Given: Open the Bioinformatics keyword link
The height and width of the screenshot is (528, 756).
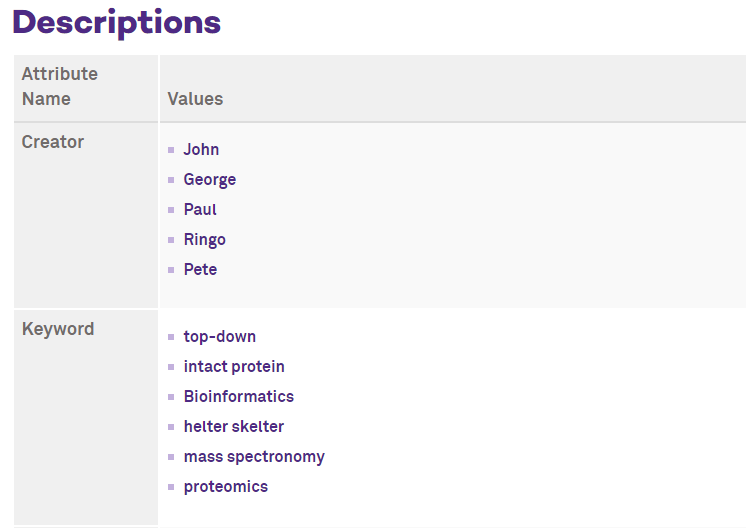Looking at the screenshot, I should coord(239,396).
